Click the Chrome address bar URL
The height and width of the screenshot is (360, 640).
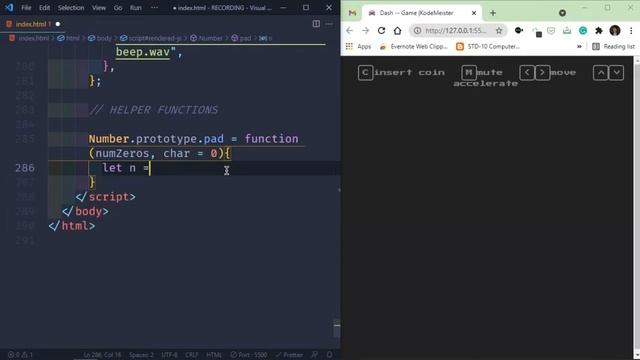click(456, 31)
